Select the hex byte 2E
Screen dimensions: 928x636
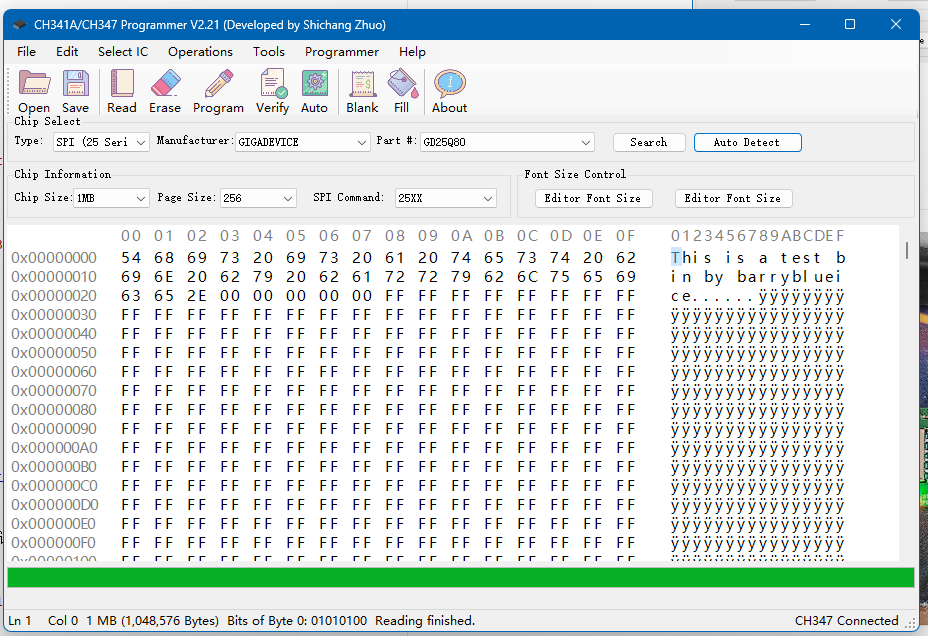(x=197, y=296)
